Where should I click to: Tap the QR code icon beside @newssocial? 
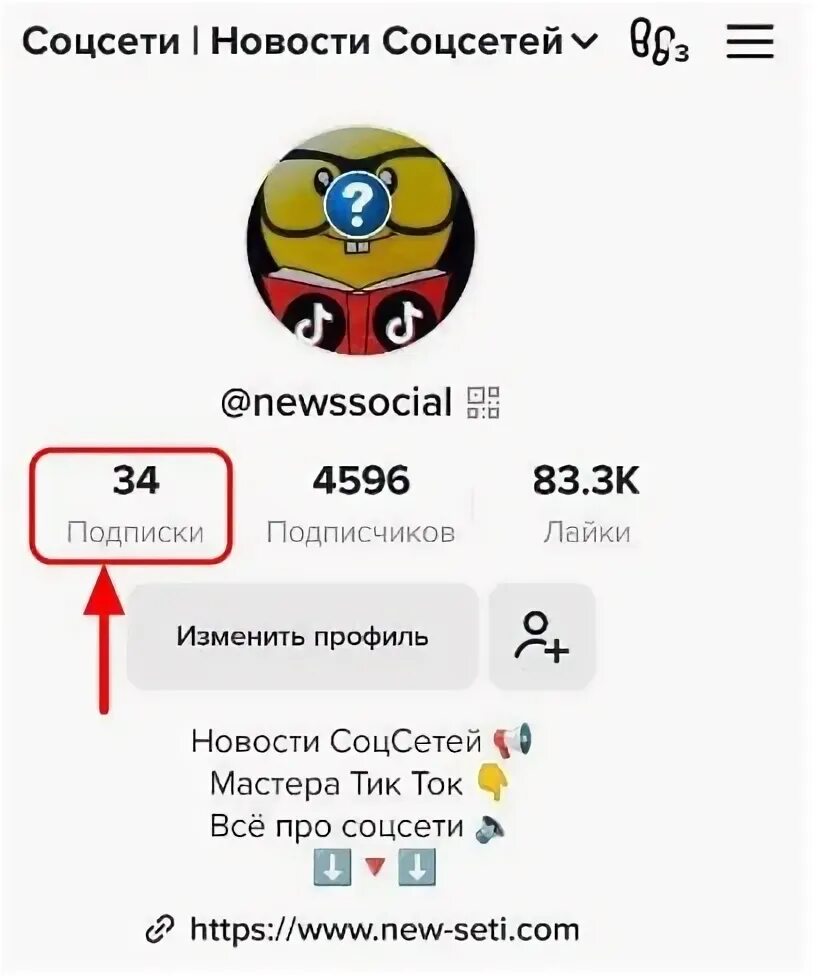tap(484, 403)
